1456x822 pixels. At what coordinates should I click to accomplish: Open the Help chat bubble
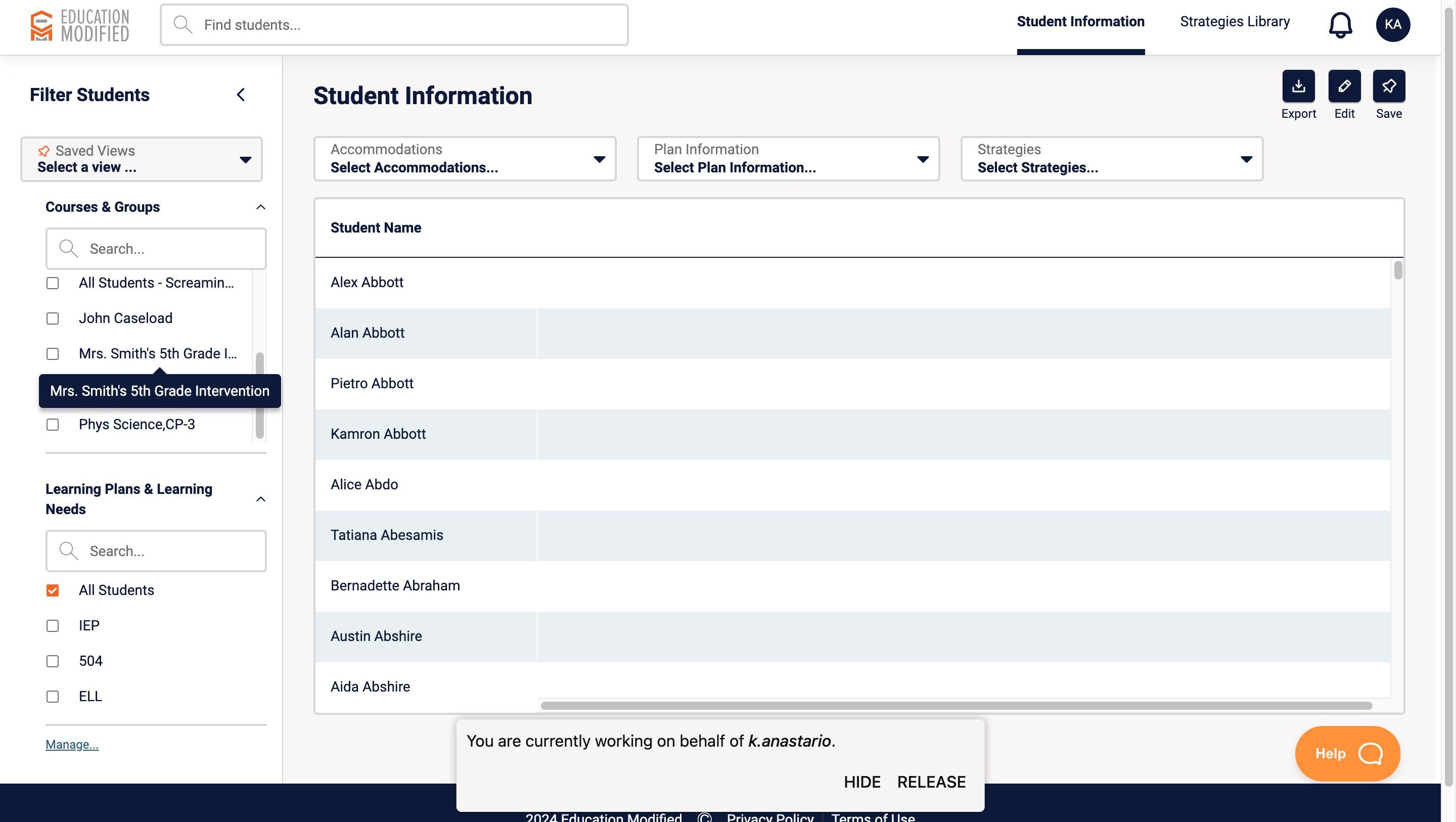(x=1347, y=753)
